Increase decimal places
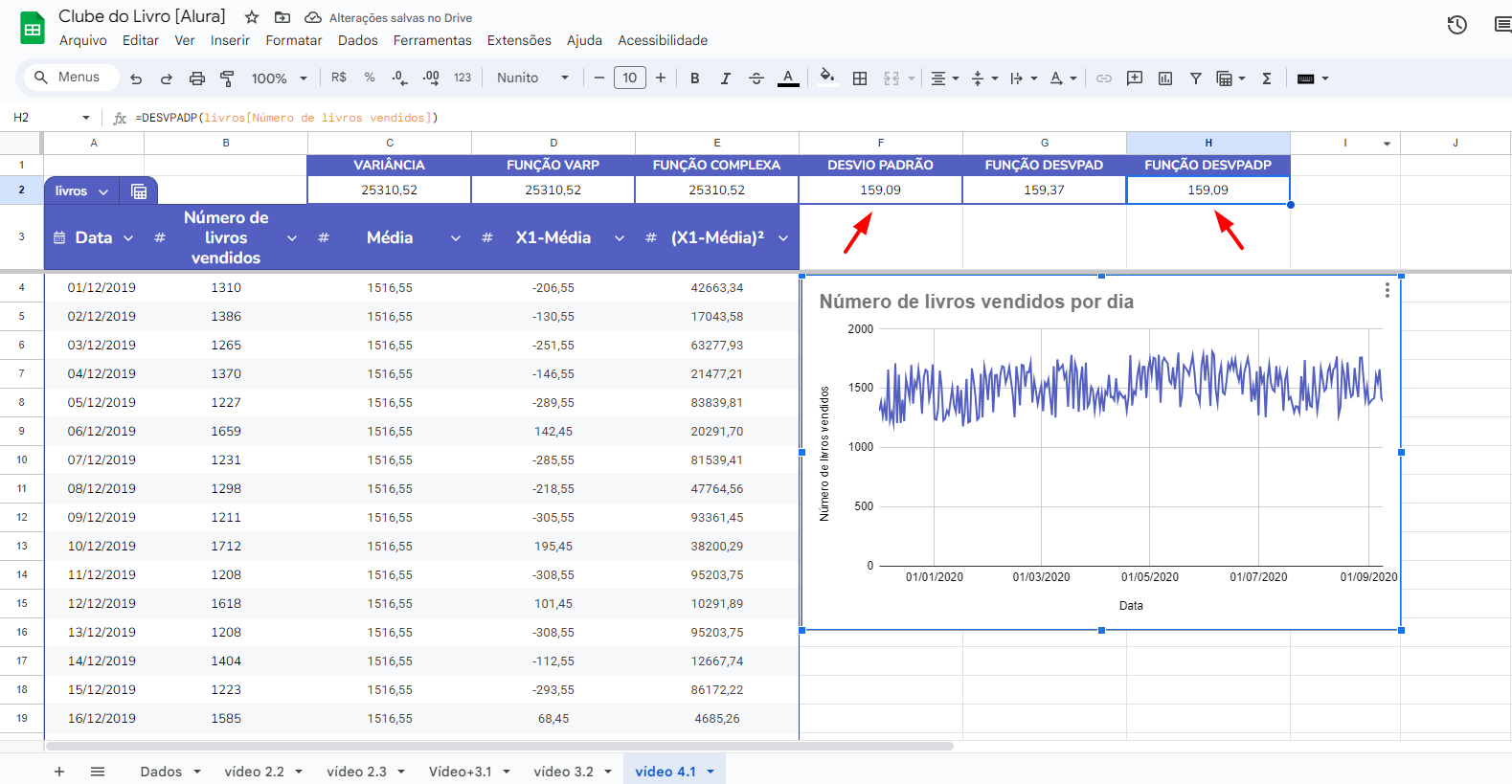Image resolution: width=1512 pixels, height=784 pixels. [x=431, y=78]
